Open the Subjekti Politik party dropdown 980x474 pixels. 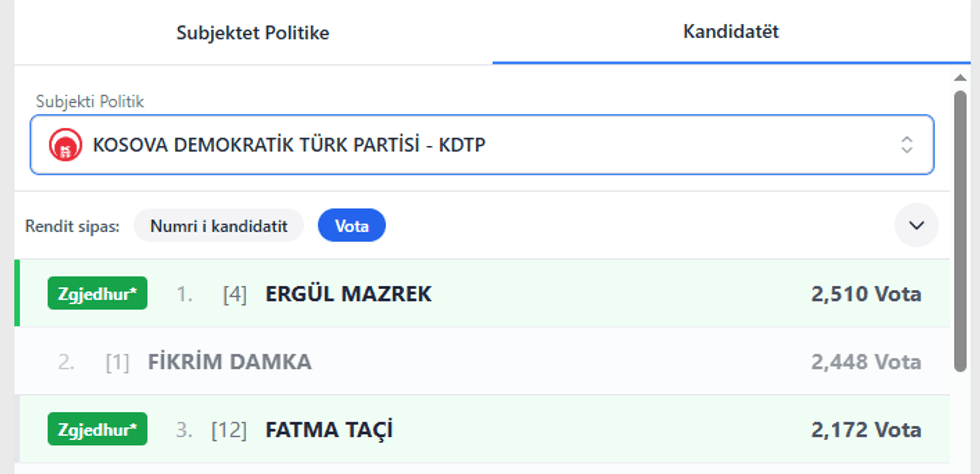480,145
